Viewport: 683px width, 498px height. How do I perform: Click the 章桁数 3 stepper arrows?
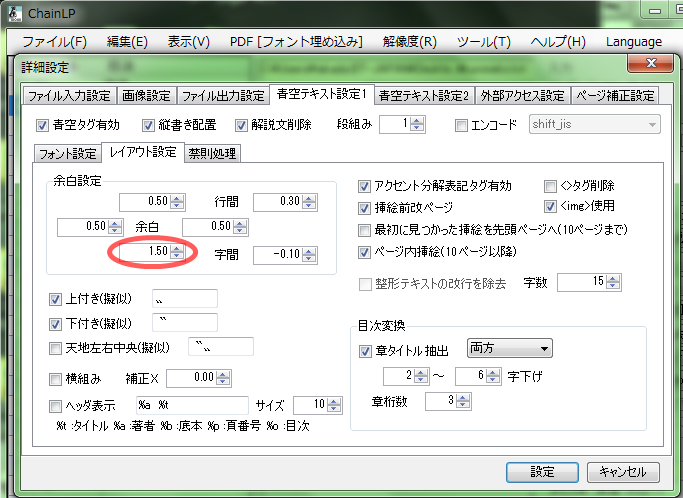coord(463,401)
